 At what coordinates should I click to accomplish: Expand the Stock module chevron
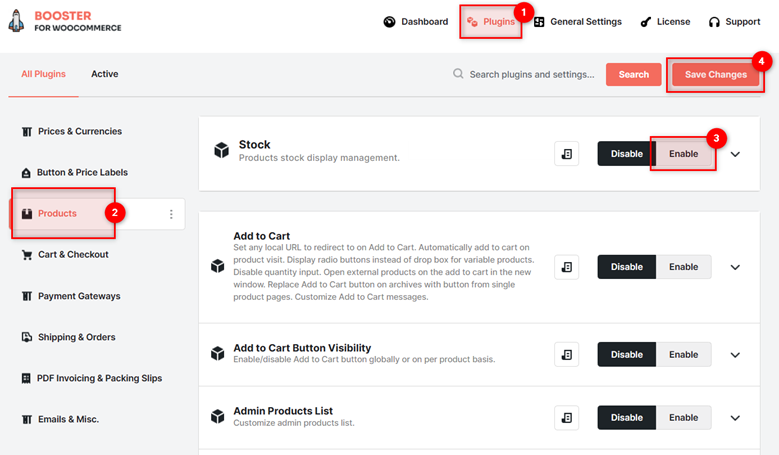[x=735, y=154]
